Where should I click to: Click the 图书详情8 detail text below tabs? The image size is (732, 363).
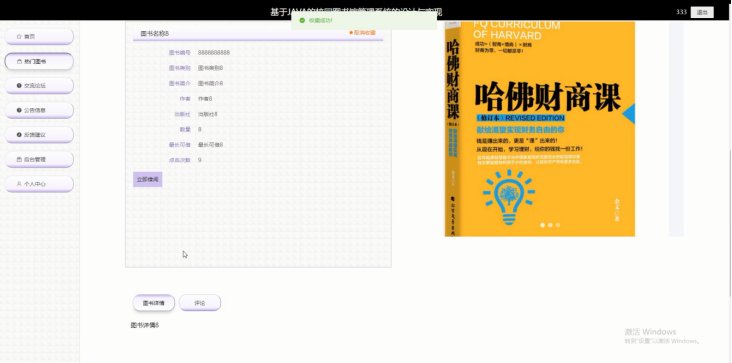click(145, 325)
